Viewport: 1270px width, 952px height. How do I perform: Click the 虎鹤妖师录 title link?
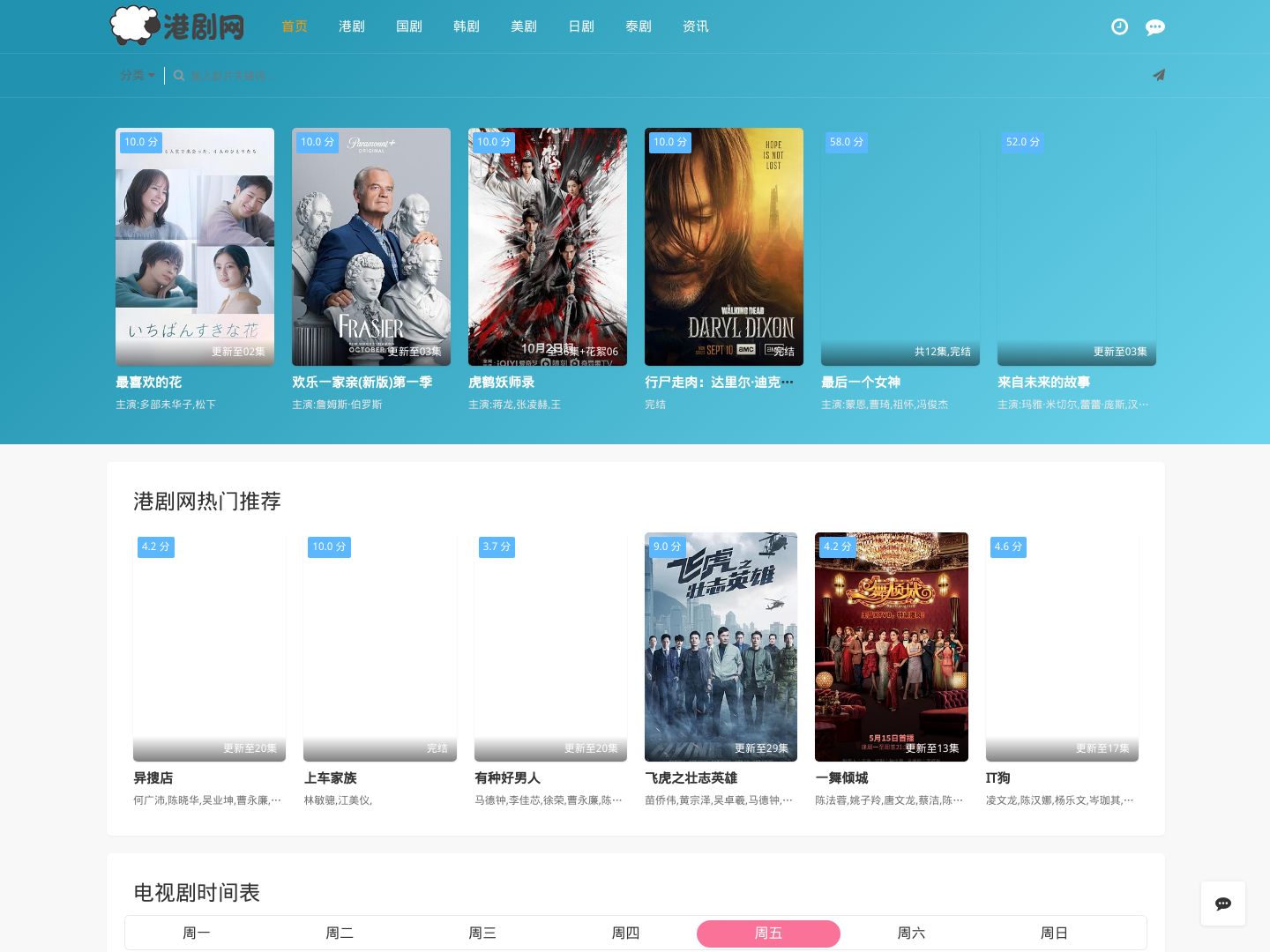(x=501, y=382)
